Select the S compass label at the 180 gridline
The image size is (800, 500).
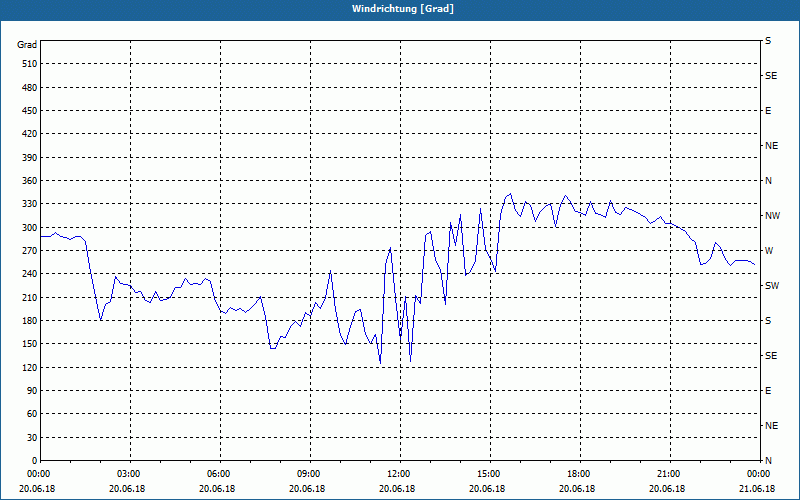coord(768,321)
